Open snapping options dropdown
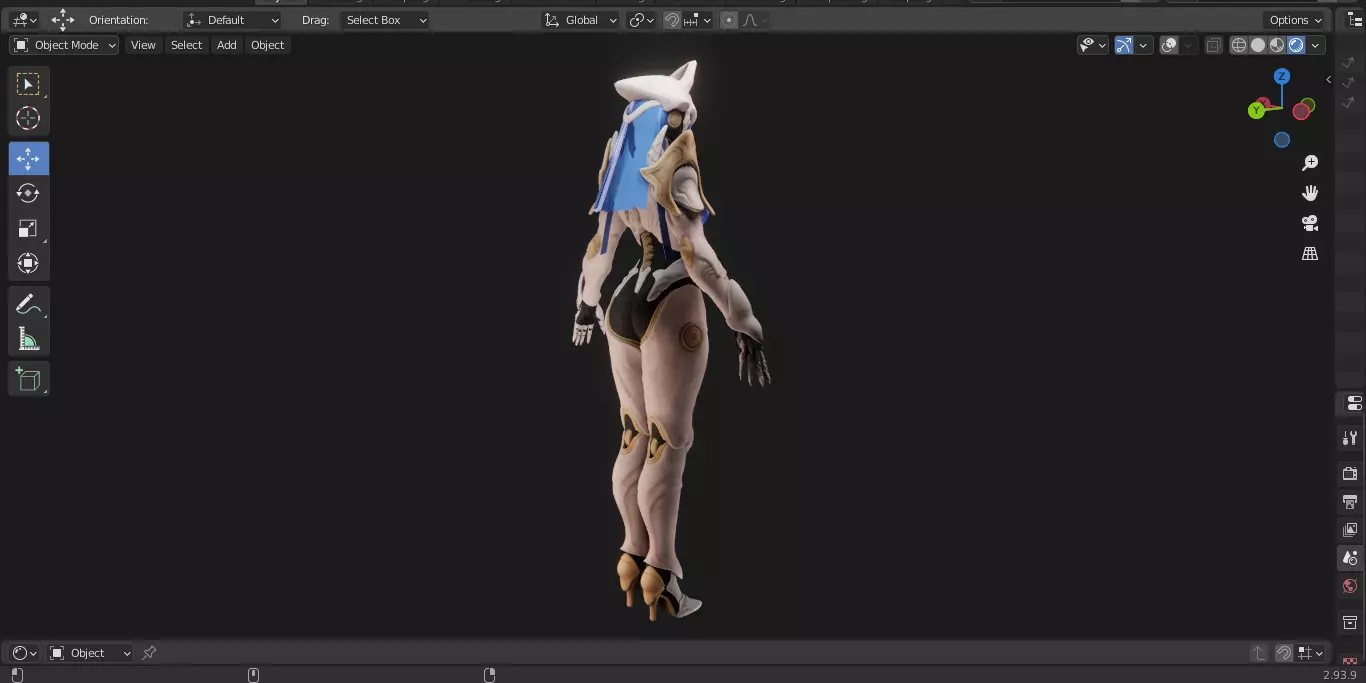Image resolution: width=1366 pixels, height=683 pixels. pyautogui.click(x=697, y=20)
